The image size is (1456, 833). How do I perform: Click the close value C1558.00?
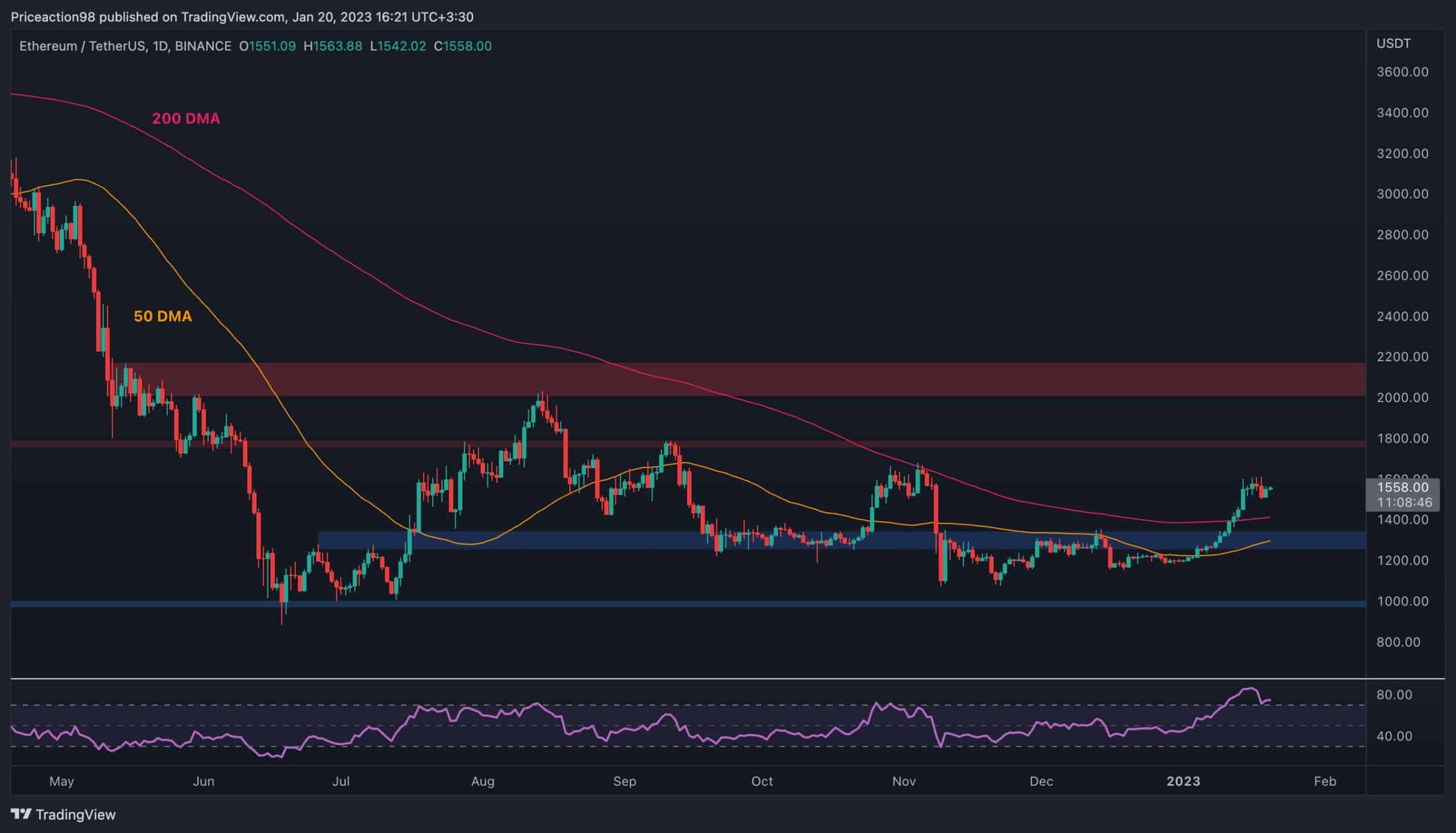462,47
